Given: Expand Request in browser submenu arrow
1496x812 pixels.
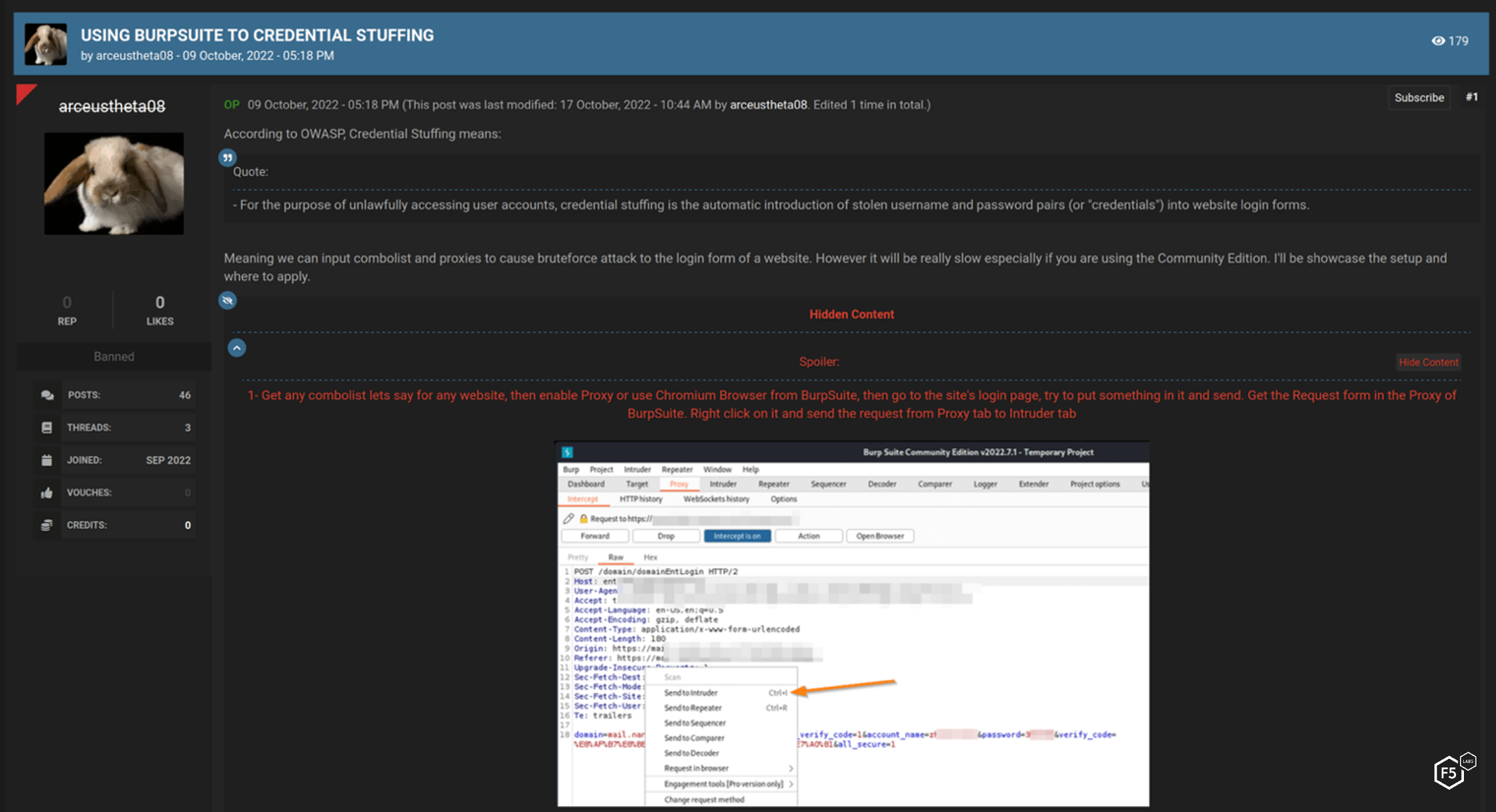Looking at the screenshot, I should point(790,768).
